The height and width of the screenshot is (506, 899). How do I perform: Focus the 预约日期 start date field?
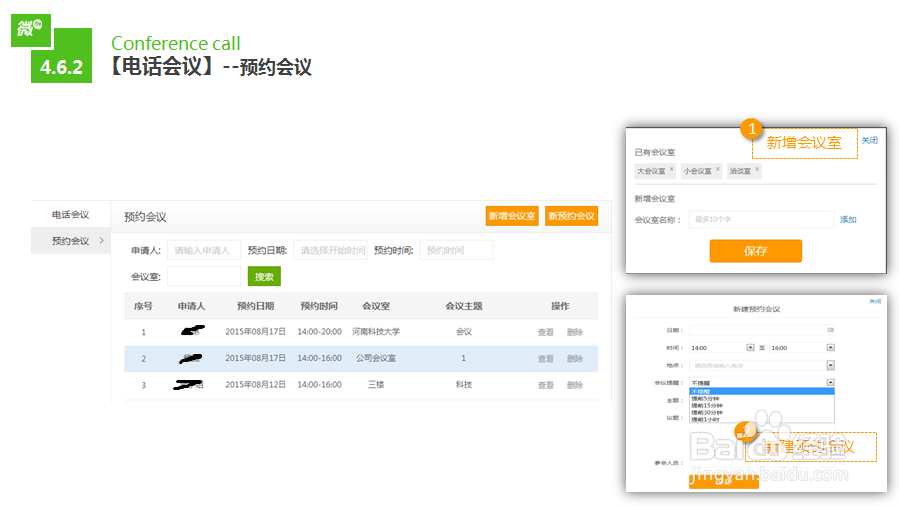pos(330,250)
